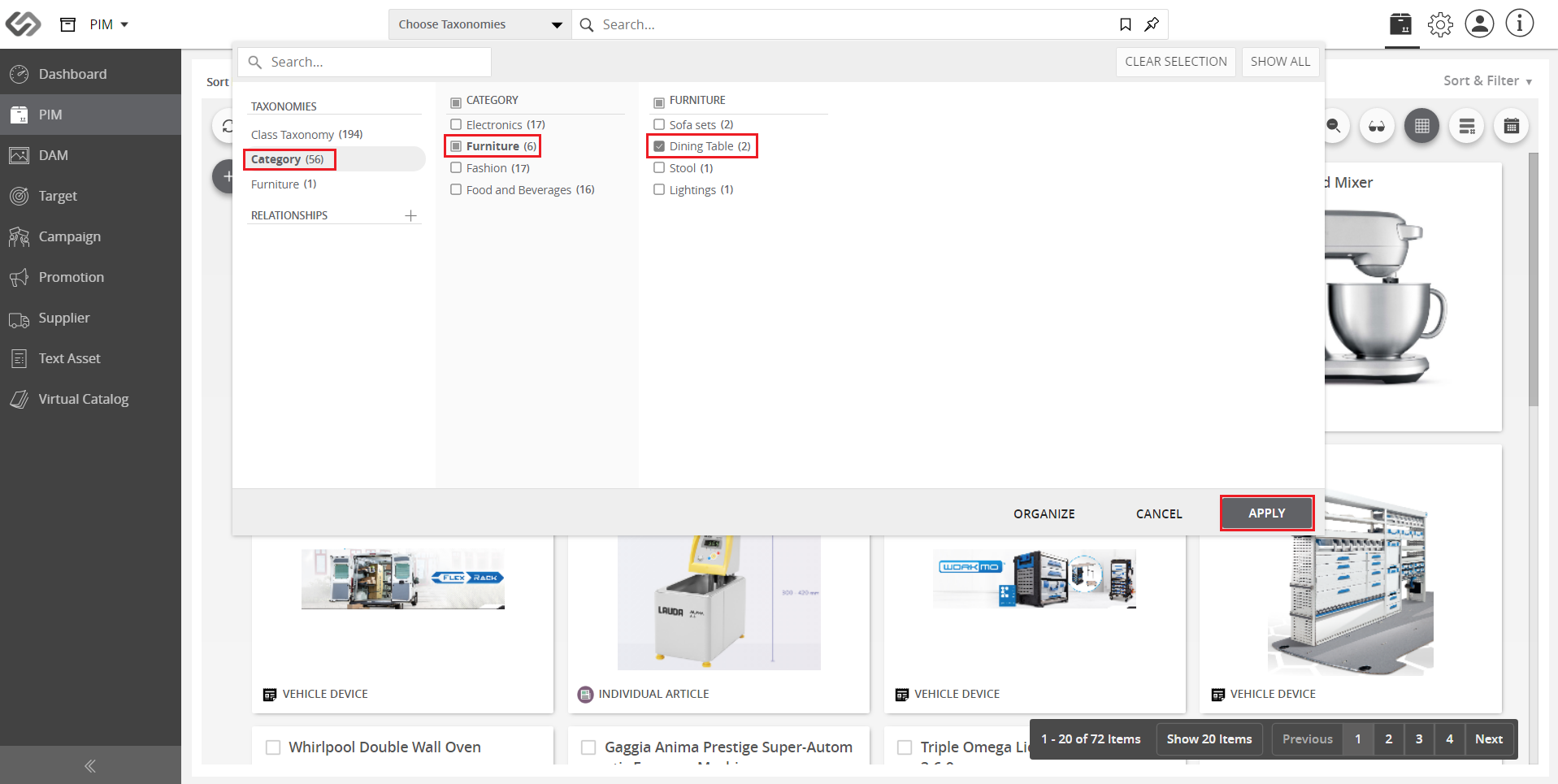Screen dimensions: 1558x784
Task: Toggle the CATEGORY header checkbox
Action: [x=456, y=103]
